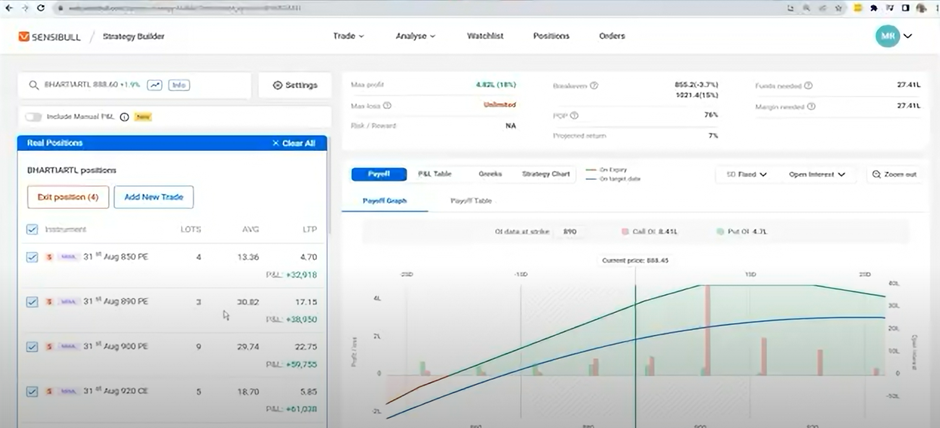
Task: Reload the page with browser refresh icon
Action: 41,8
